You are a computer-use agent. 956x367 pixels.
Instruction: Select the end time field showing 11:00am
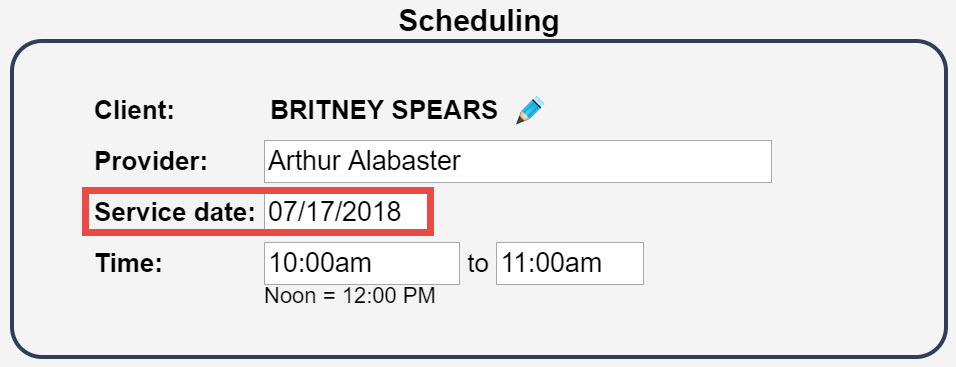coord(569,263)
